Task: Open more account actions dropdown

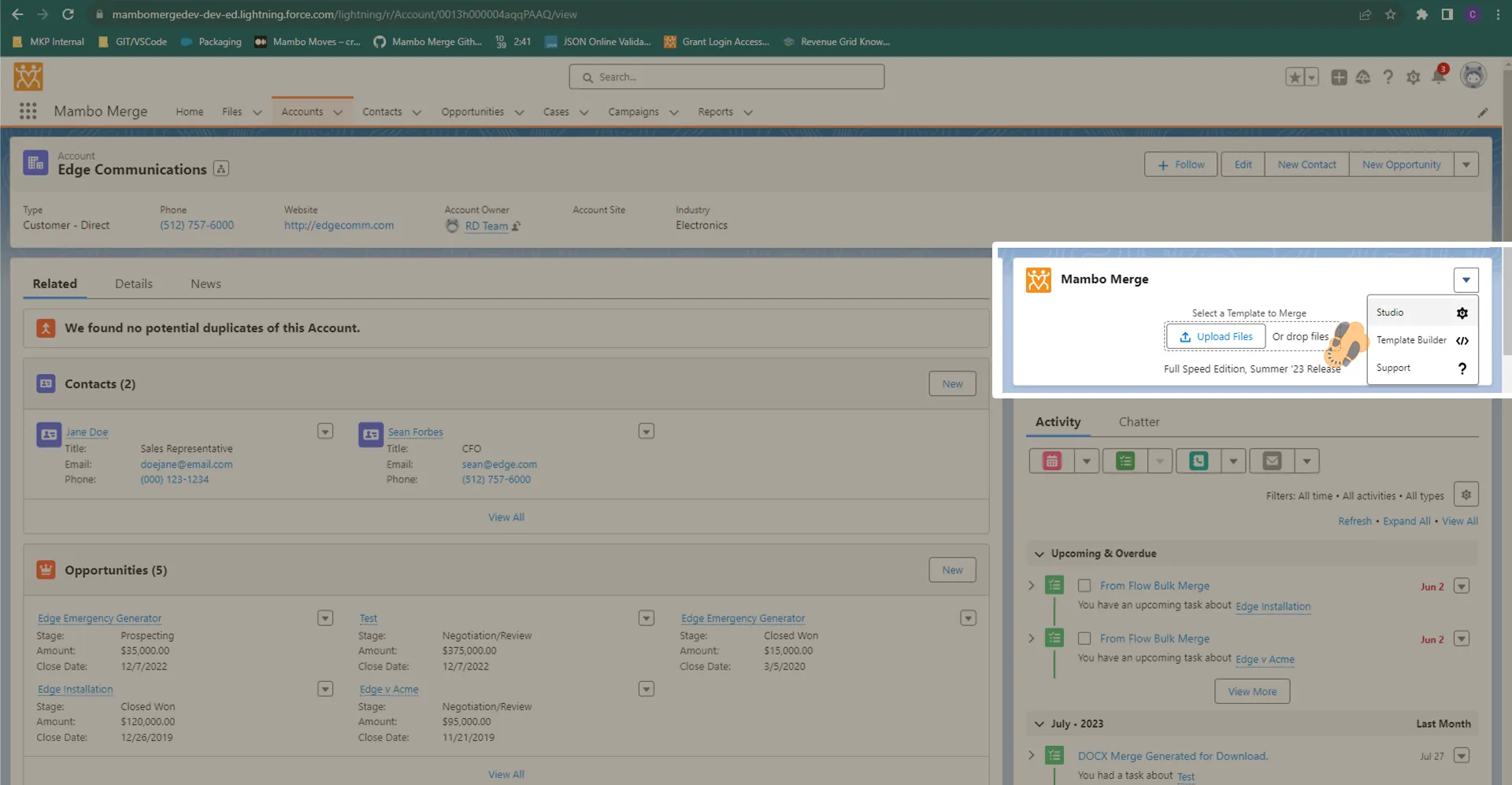Action: (x=1466, y=165)
